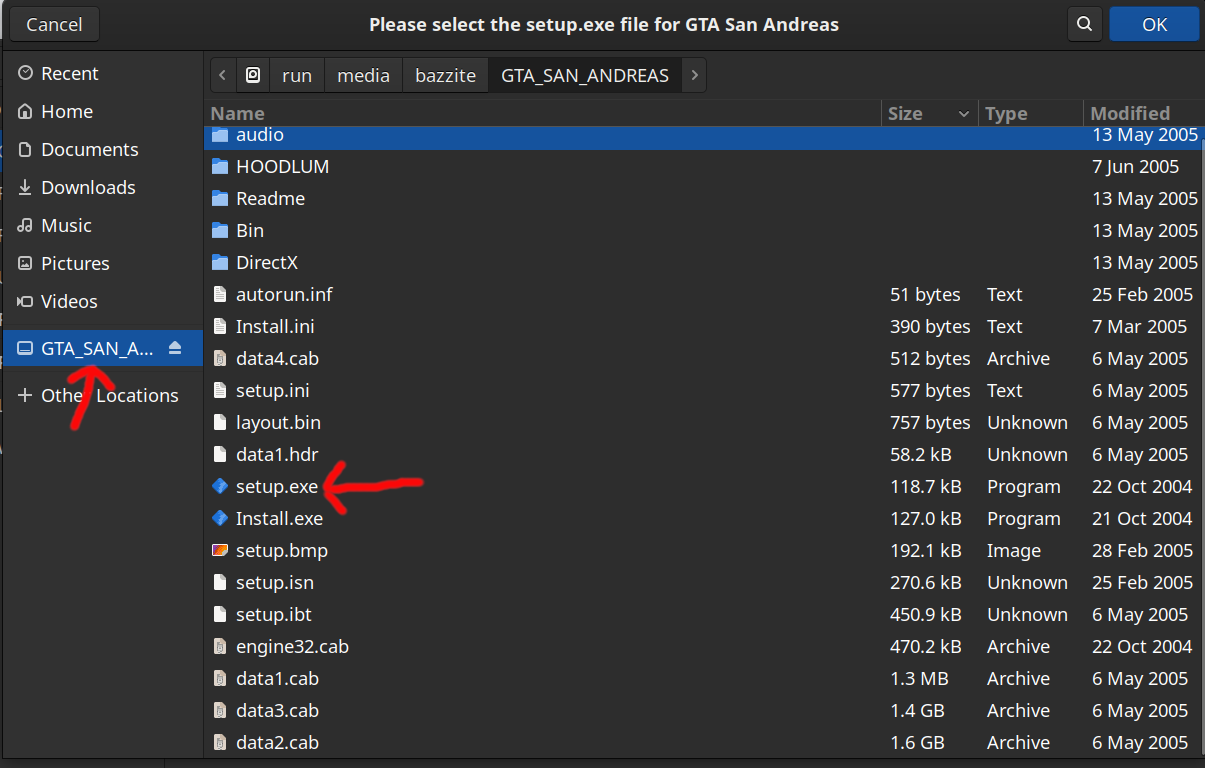Click the 22 Oct 2004 date of setup.exe
The width and height of the screenshot is (1205, 768).
(1142, 486)
